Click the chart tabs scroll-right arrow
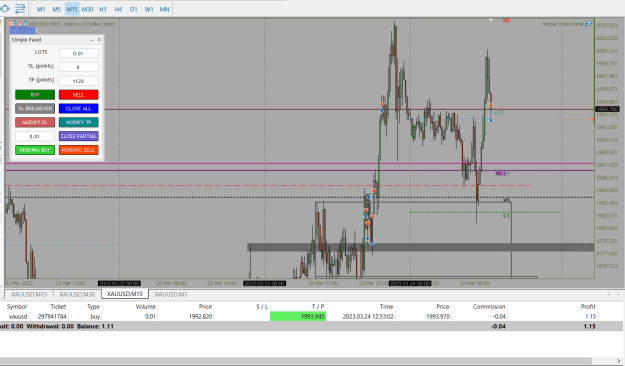Screen dimensions: 625x366 618,294
